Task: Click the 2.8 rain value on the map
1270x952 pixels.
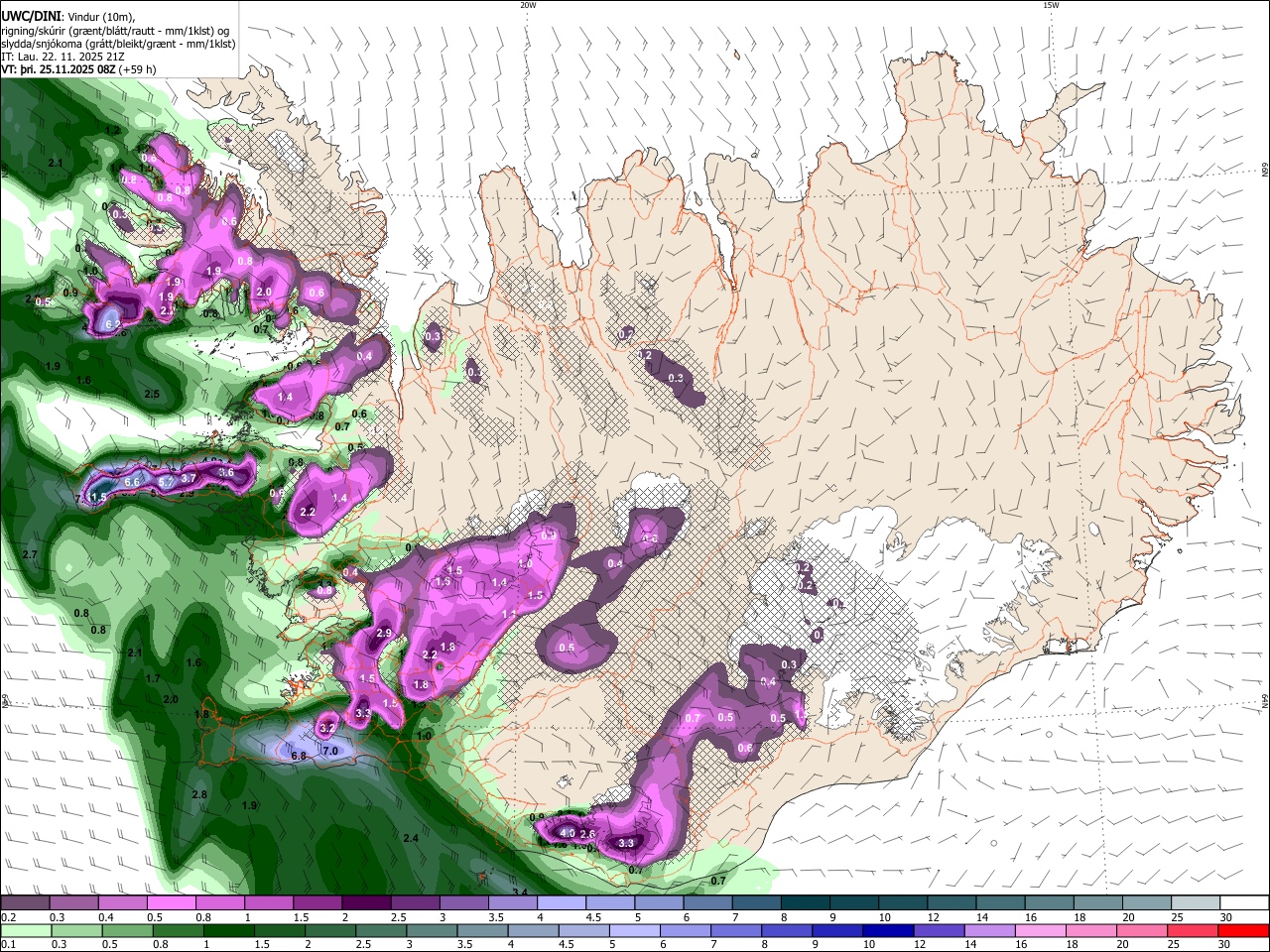Action: pos(199,794)
